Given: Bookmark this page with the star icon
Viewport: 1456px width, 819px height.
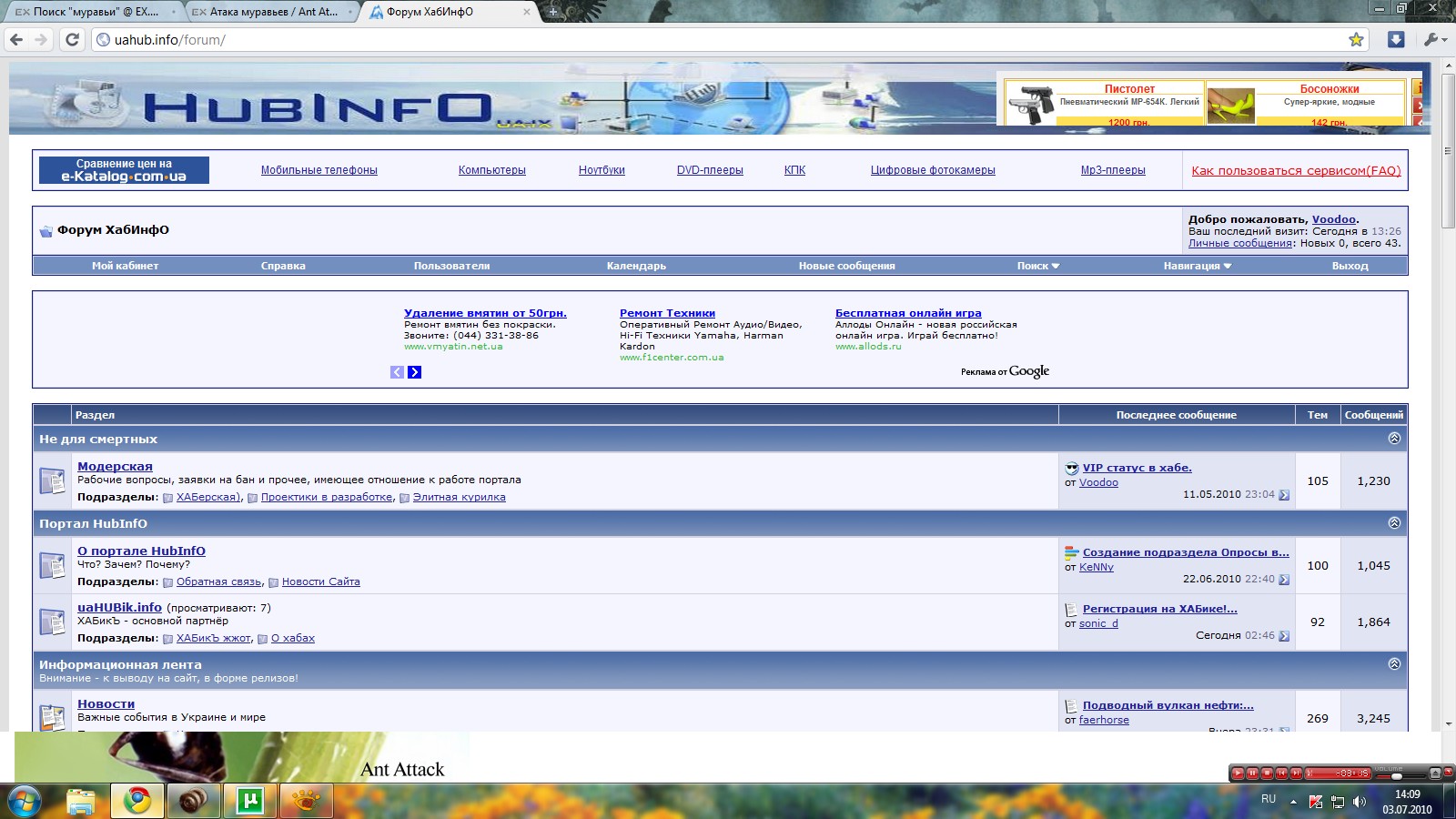Looking at the screenshot, I should coord(1356,40).
